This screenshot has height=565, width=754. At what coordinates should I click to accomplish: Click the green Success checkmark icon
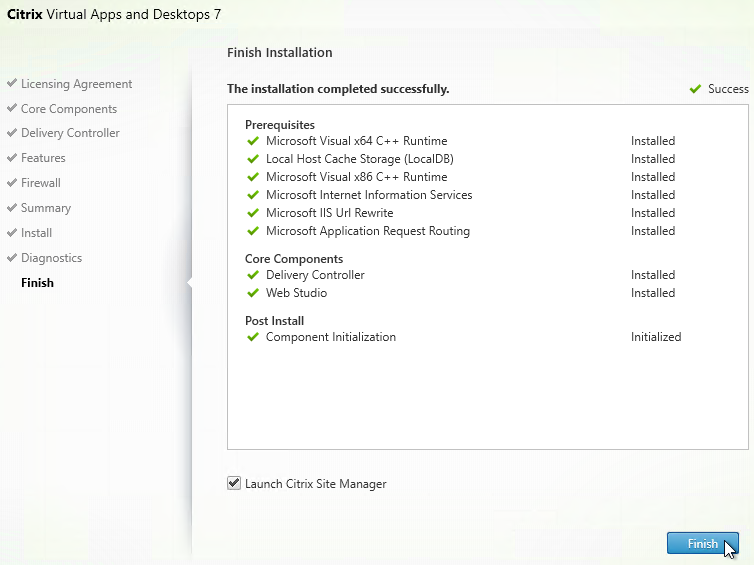coord(695,89)
